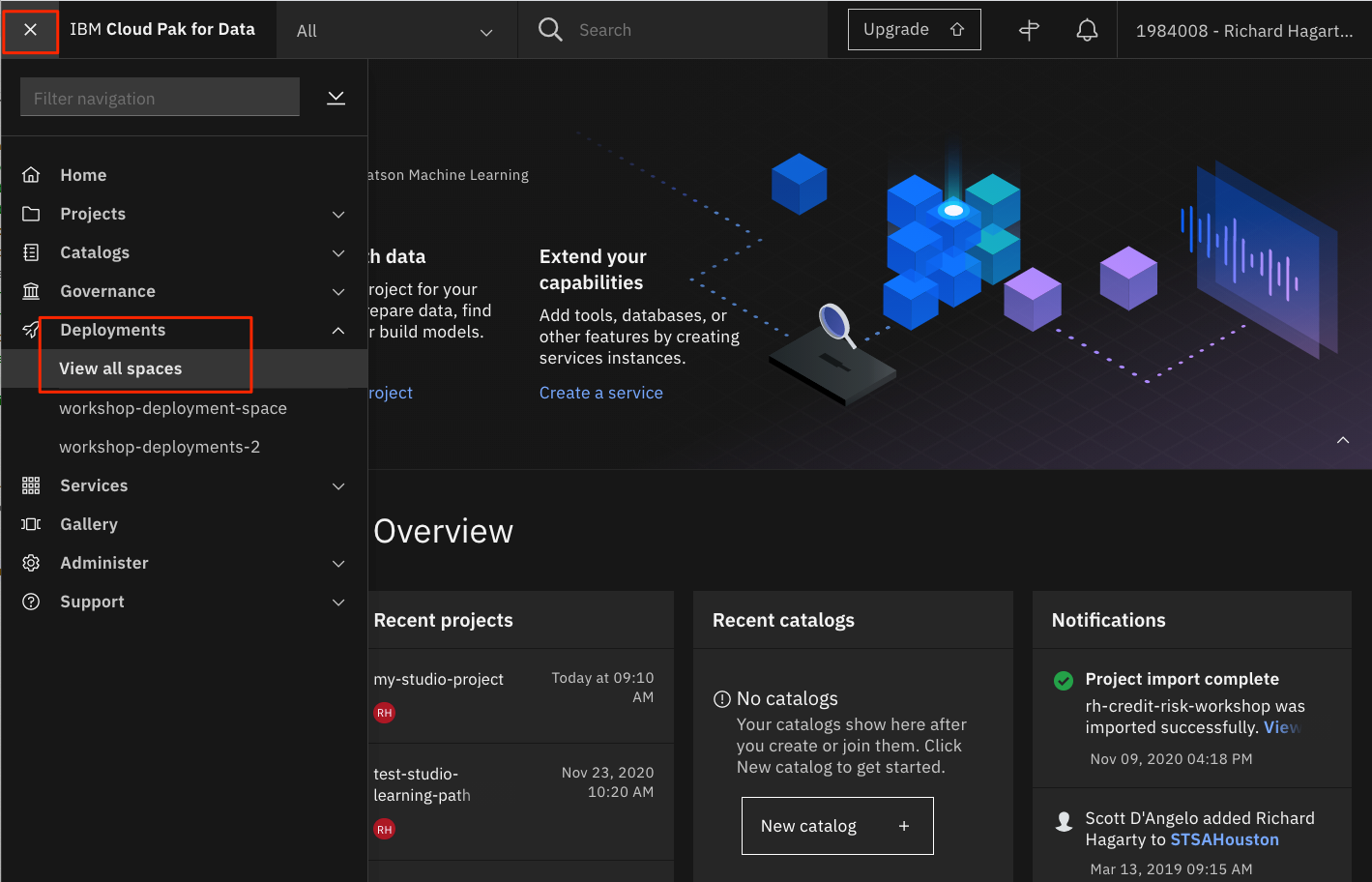Expand the Governance section chevron

coord(338,291)
